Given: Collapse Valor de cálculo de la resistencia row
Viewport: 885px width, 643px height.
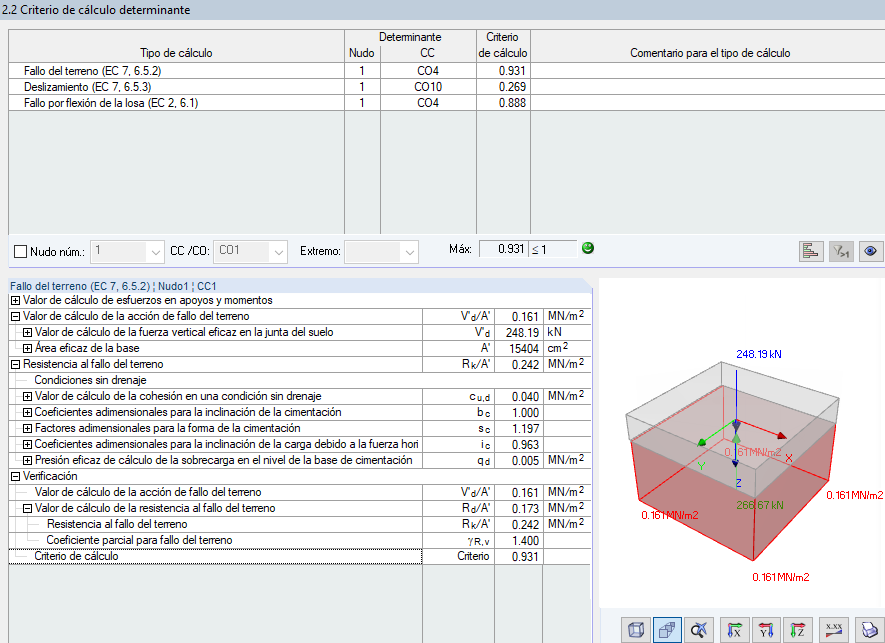Looking at the screenshot, I should (27, 508).
